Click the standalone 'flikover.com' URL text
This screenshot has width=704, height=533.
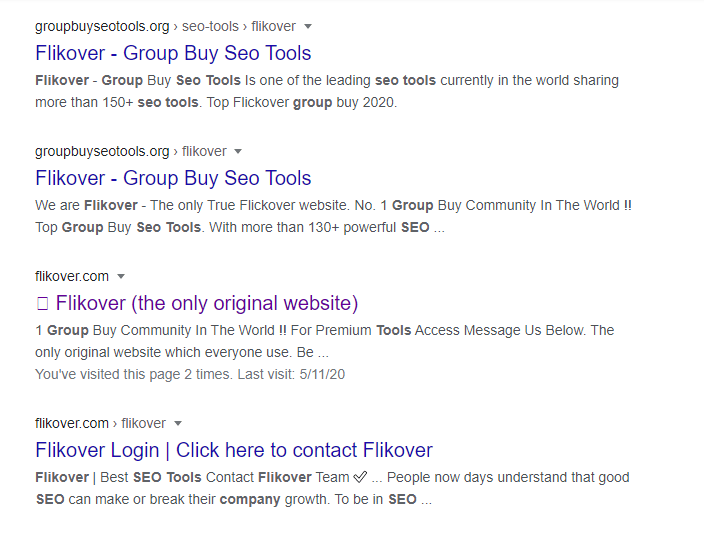point(72,277)
